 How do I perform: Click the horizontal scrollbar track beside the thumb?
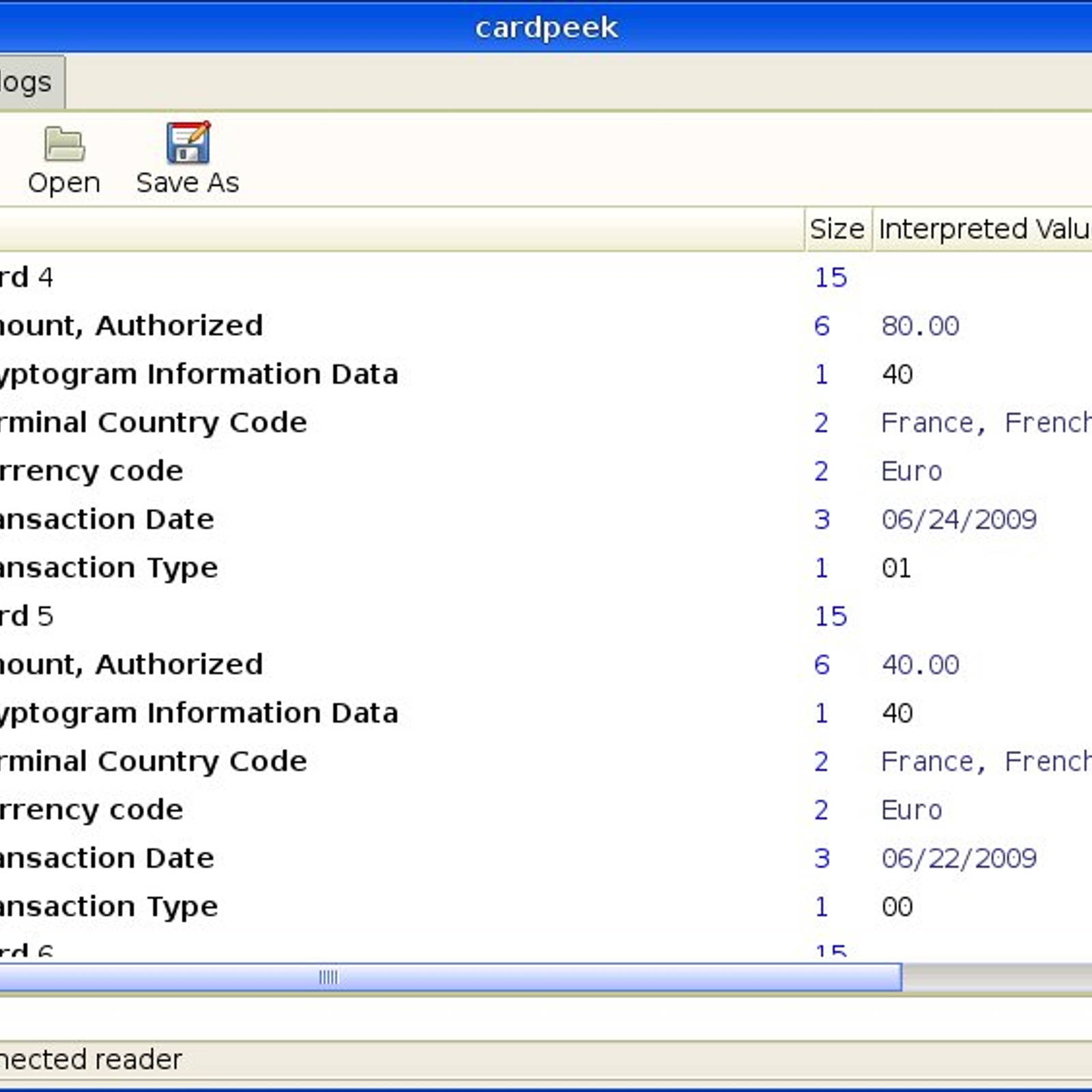click(x=996, y=977)
